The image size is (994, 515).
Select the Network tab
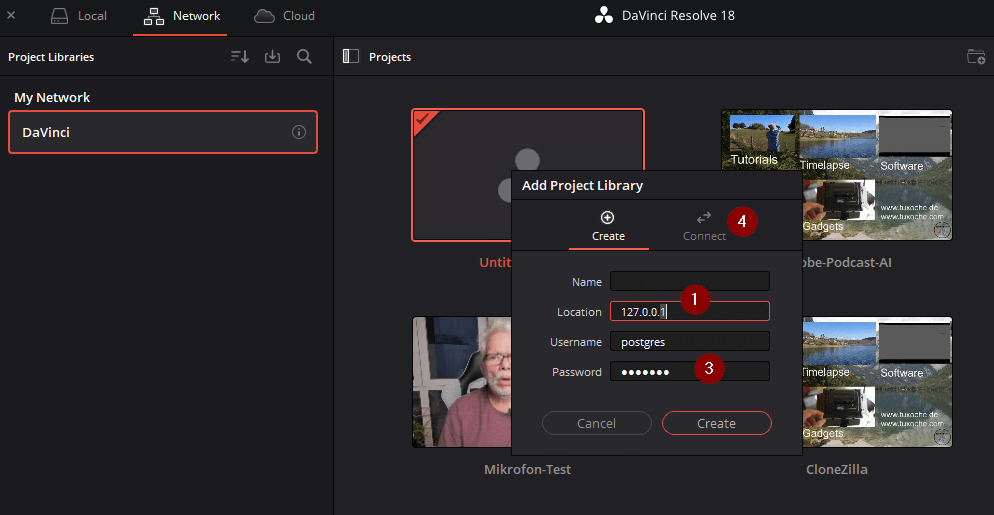pyautogui.click(x=180, y=16)
